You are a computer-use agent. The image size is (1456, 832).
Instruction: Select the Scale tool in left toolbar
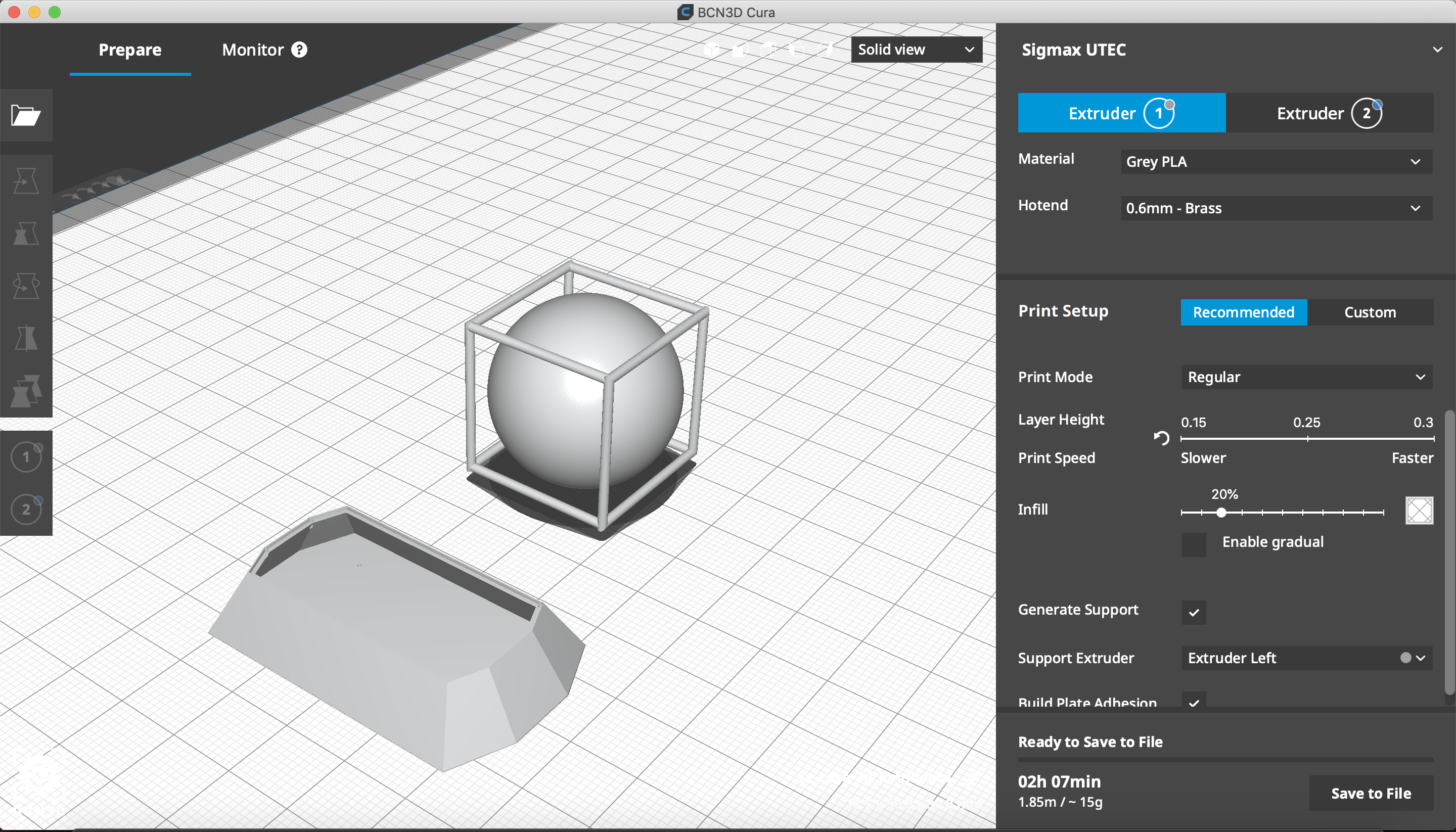point(26,233)
